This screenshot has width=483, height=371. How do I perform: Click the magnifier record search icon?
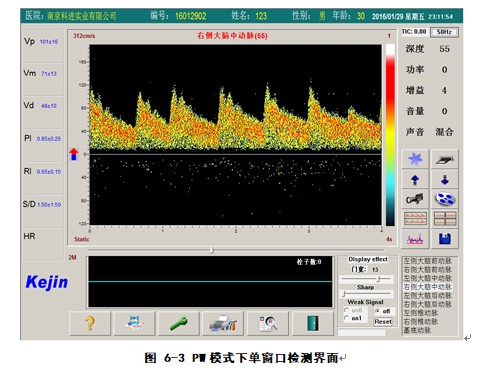tap(268, 323)
